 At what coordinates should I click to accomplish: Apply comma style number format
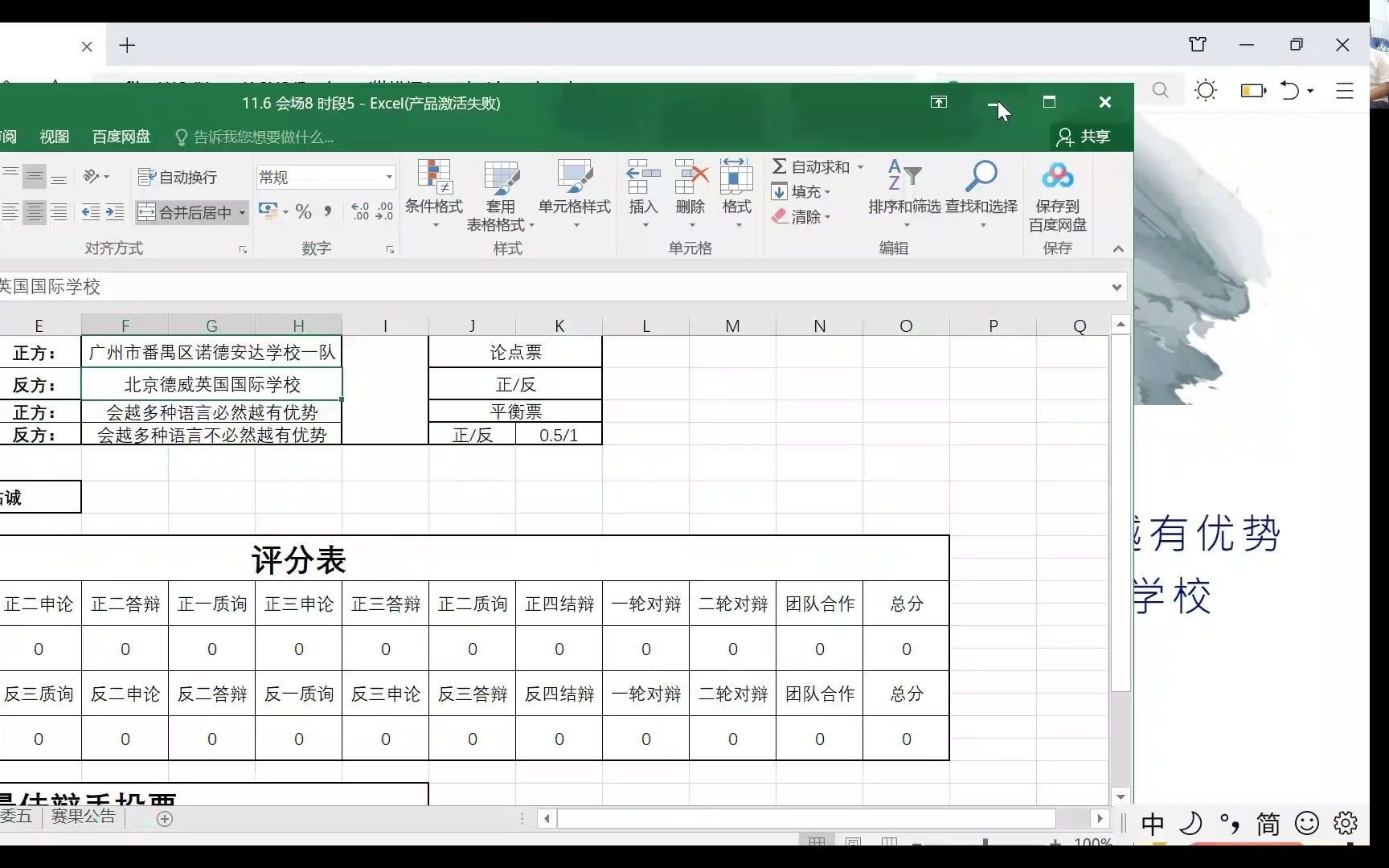328,212
